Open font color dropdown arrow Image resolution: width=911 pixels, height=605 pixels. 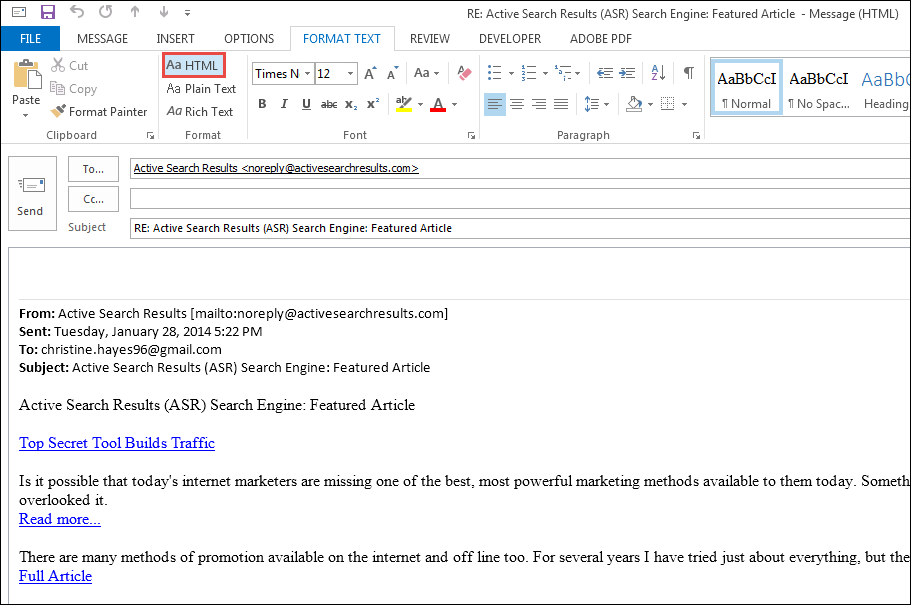click(x=454, y=105)
